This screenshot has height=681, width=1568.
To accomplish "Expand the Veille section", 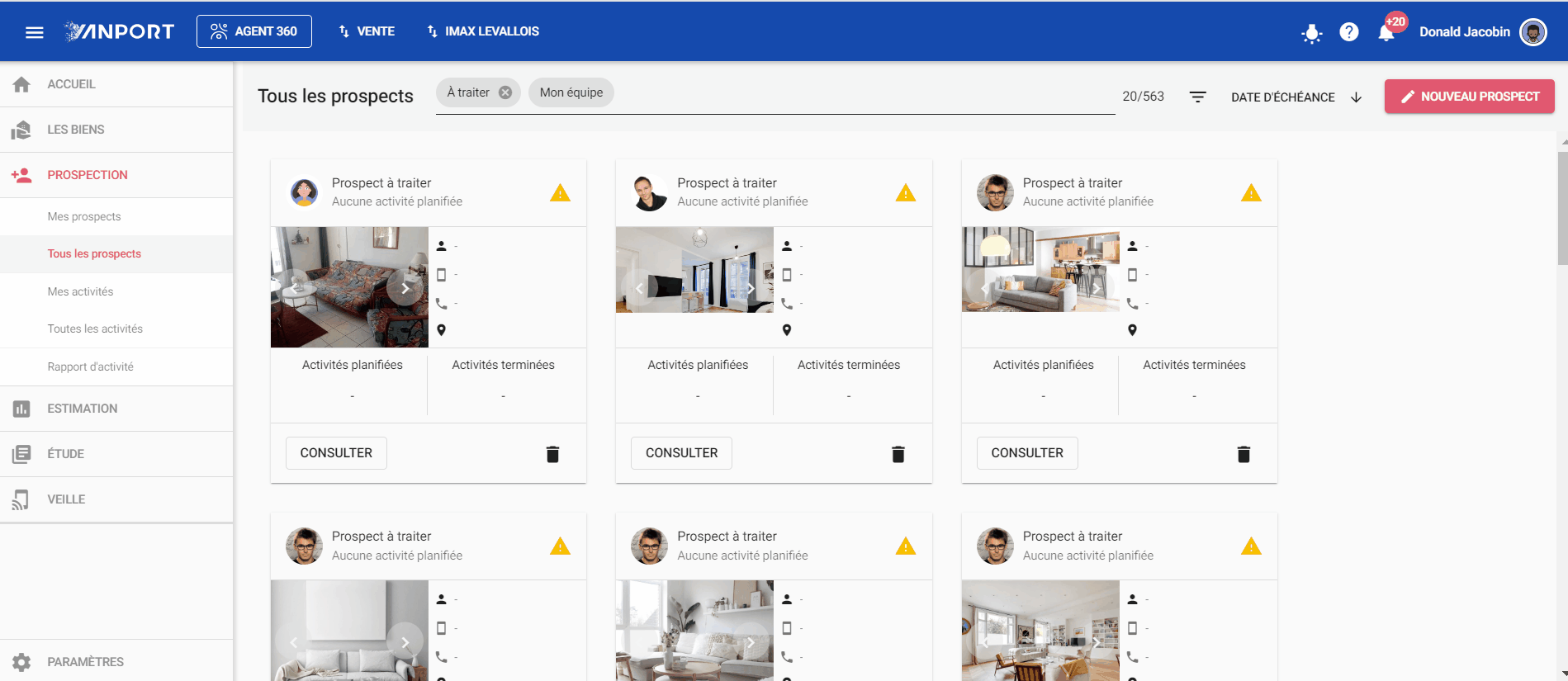I will [116, 499].
